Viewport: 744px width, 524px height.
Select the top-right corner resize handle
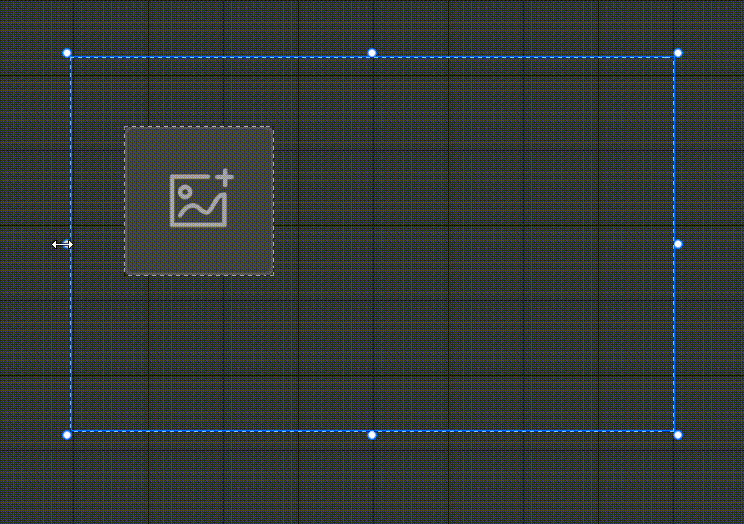click(678, 53)
